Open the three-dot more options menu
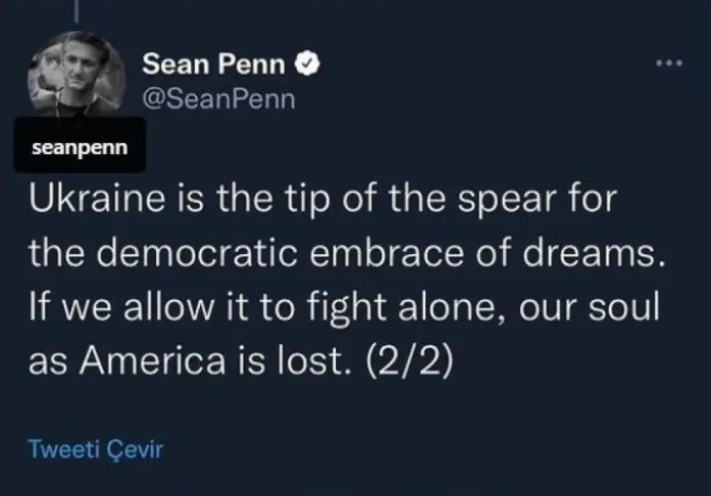711x496 pixels. [x=669, y=63]
